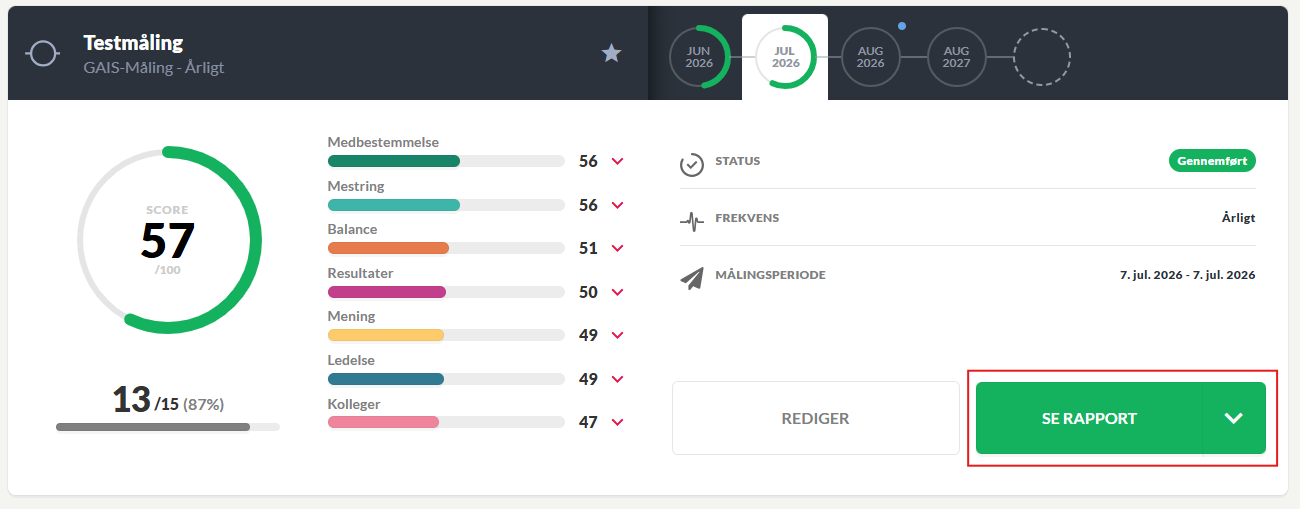The width and height of the screenshot is (1300, 509).
Task: Click the empty dashed timeline circle
Action: [x=1042, y=57]
